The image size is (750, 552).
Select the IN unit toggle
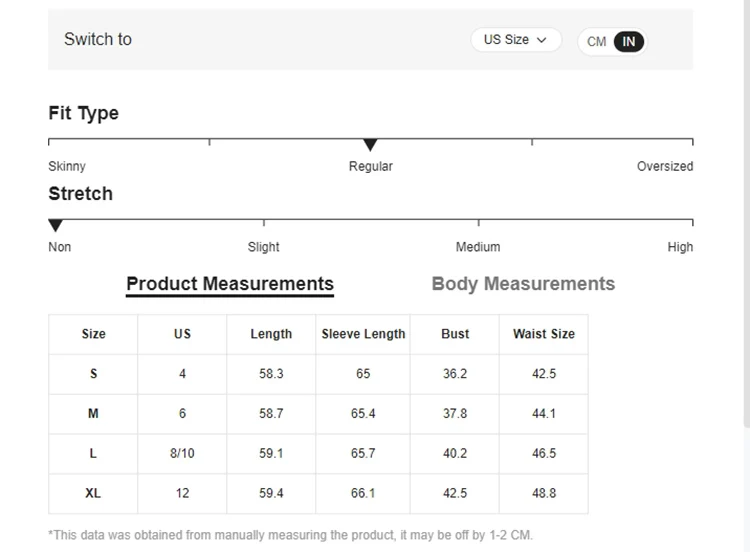click(x=629, y=42)
